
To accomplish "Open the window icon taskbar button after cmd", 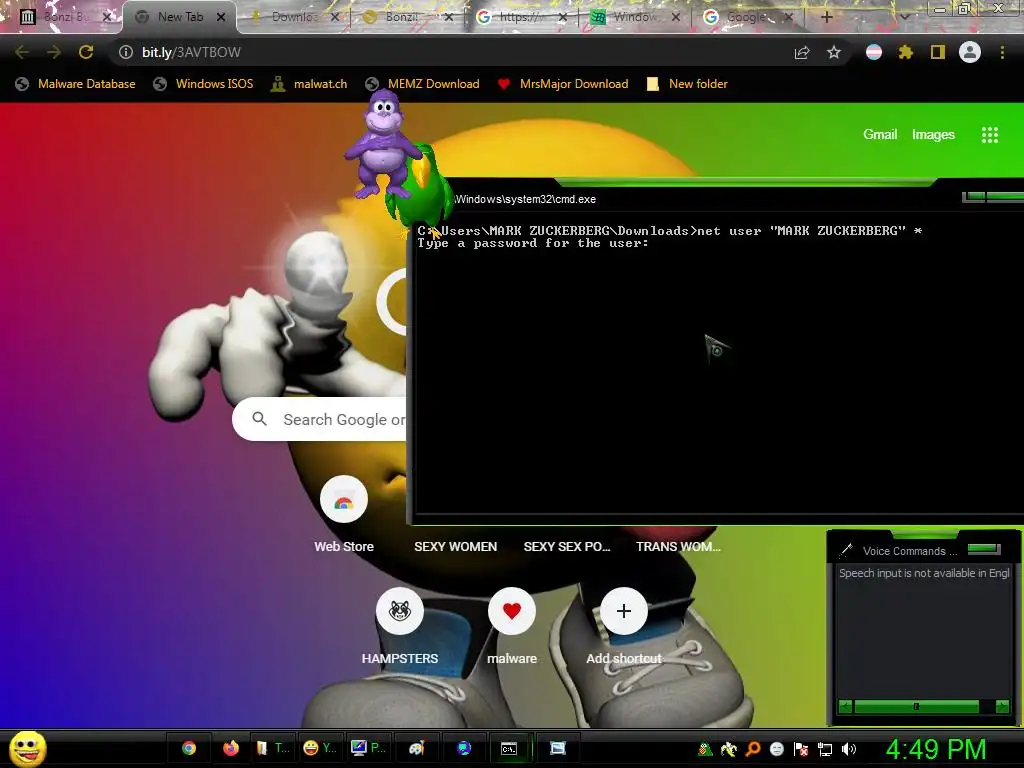I will (x=558, y=748).
